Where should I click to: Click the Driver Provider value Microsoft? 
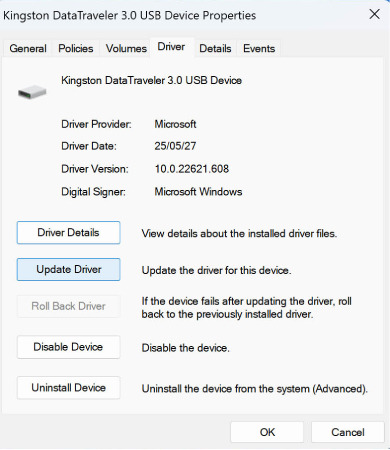coord(175,124)
